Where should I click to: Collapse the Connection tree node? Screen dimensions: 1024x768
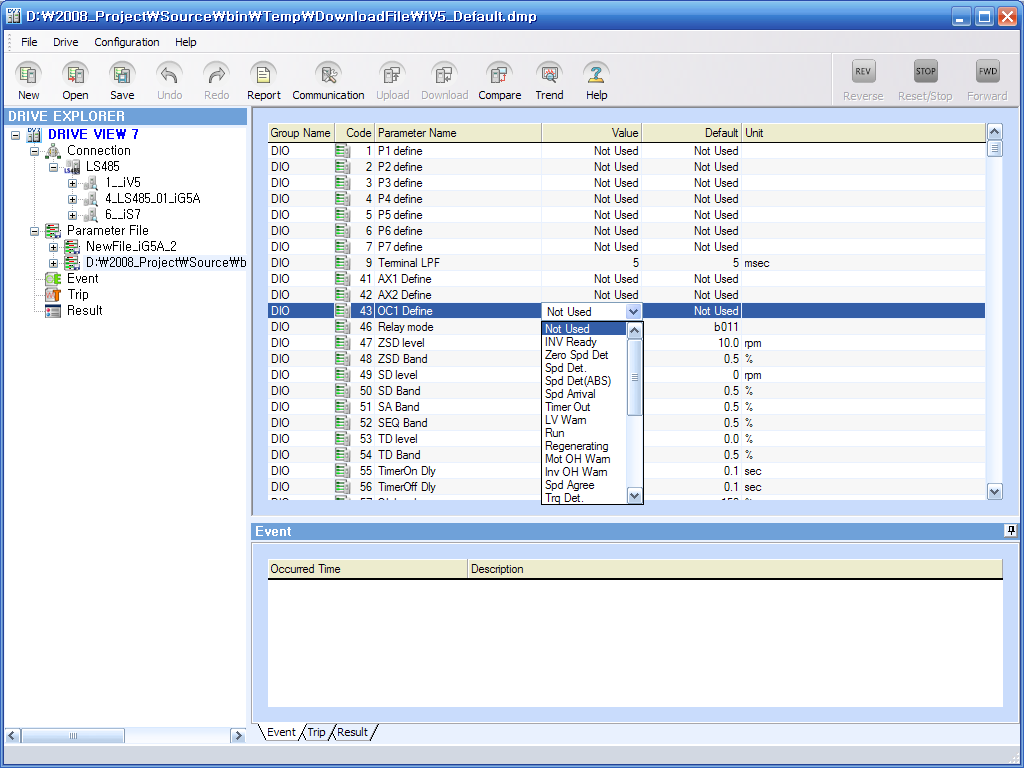pos(35,151)
